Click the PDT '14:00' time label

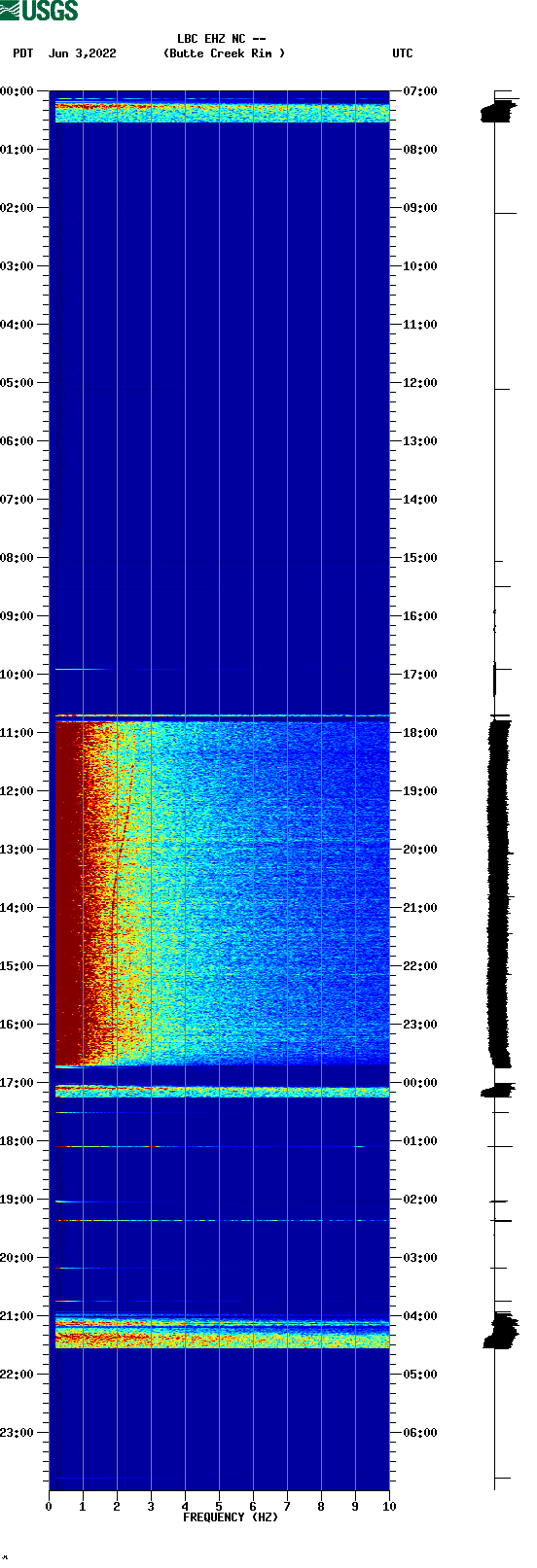[18, 908]
